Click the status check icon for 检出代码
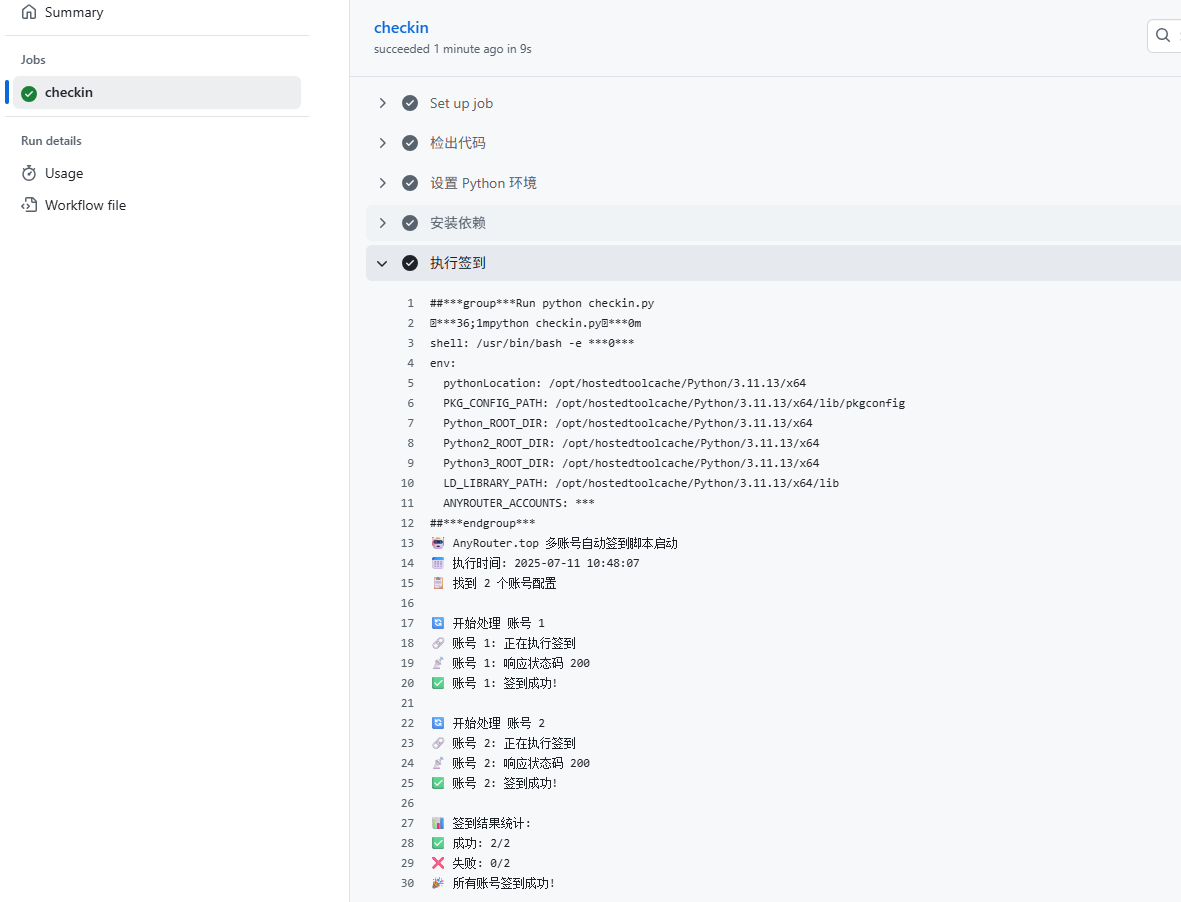1181x902 pixels. (410, 143)
